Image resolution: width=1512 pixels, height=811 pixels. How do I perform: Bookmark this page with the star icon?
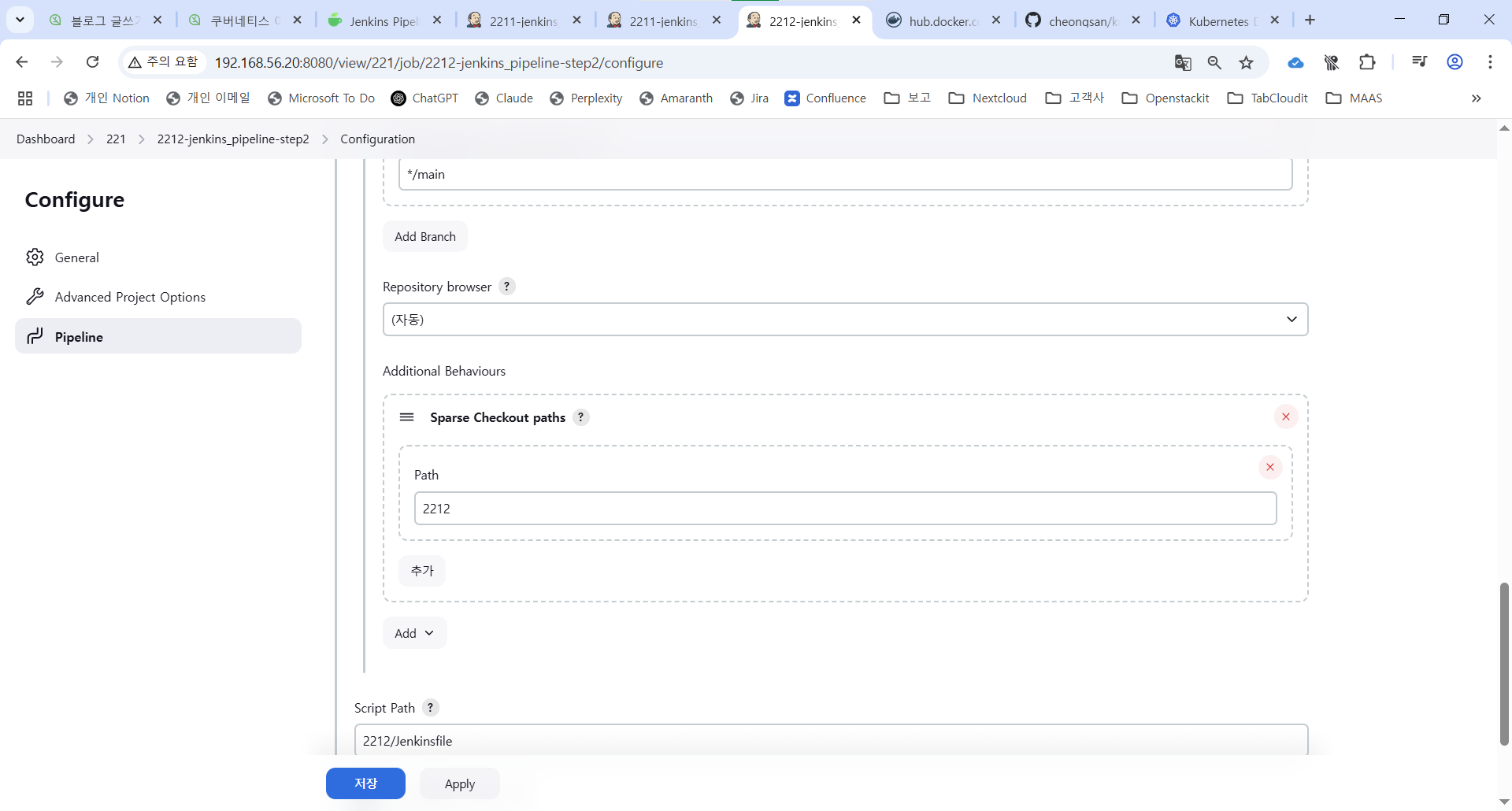[1246, 63]
